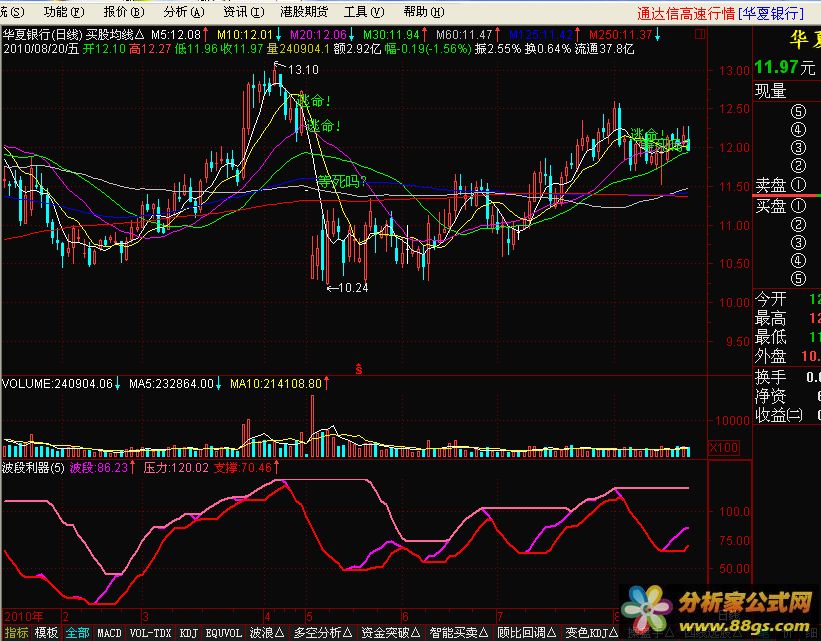This screenshot has height=641, width=821.
Task: Open the 功能(F) menu
Action: [x=63, y=12]
